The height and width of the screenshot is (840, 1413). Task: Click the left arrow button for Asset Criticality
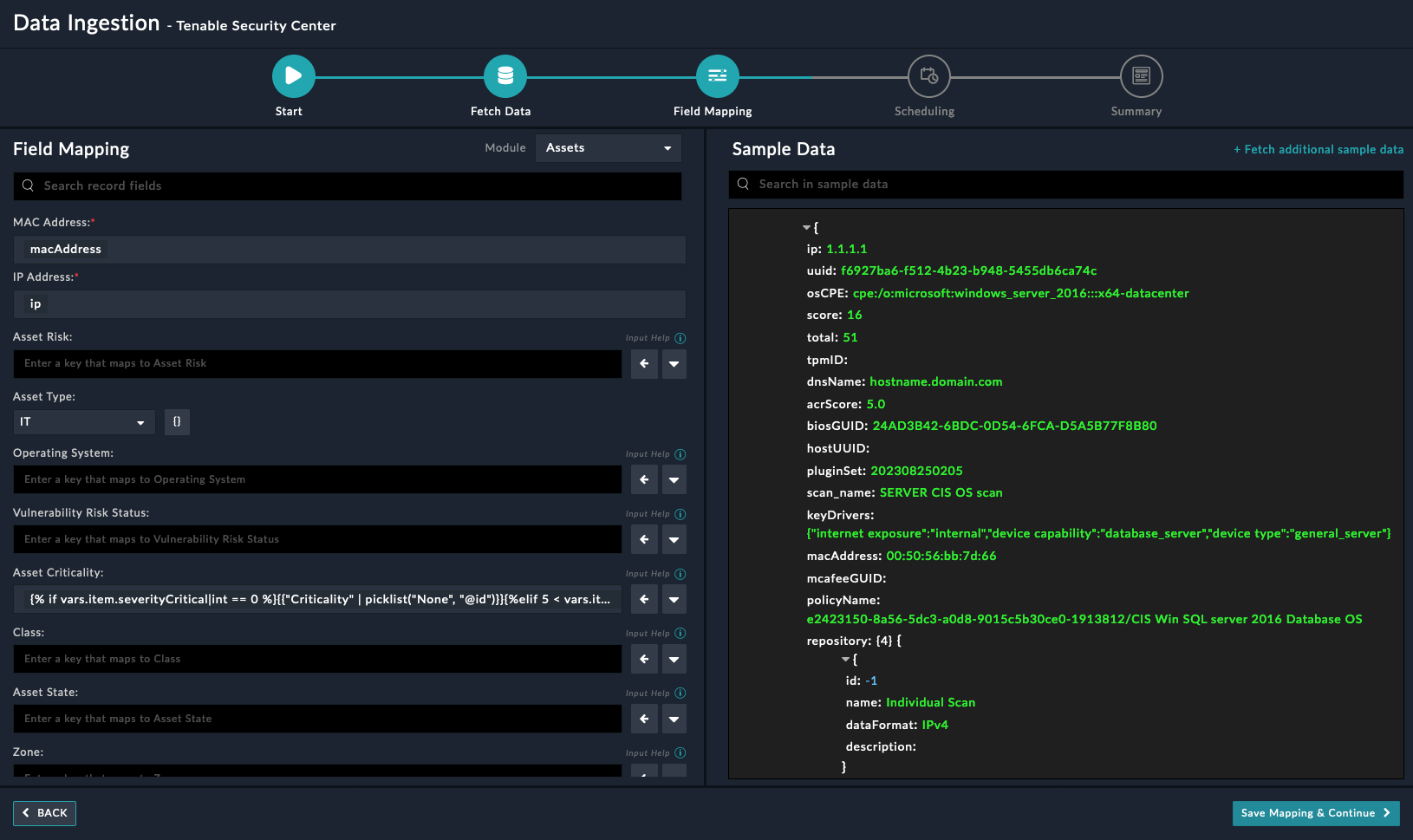pos(644,599)
